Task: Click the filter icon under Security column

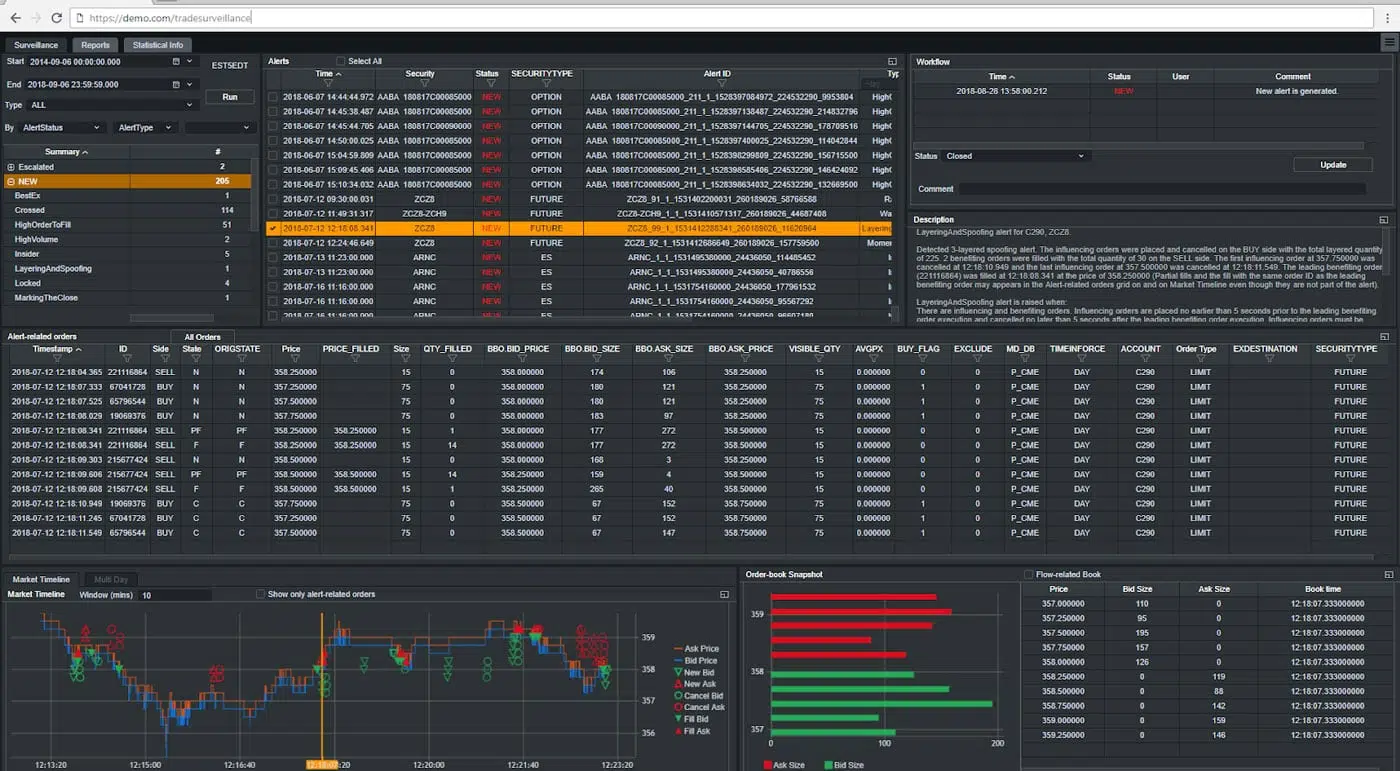Action: point(420,84)
